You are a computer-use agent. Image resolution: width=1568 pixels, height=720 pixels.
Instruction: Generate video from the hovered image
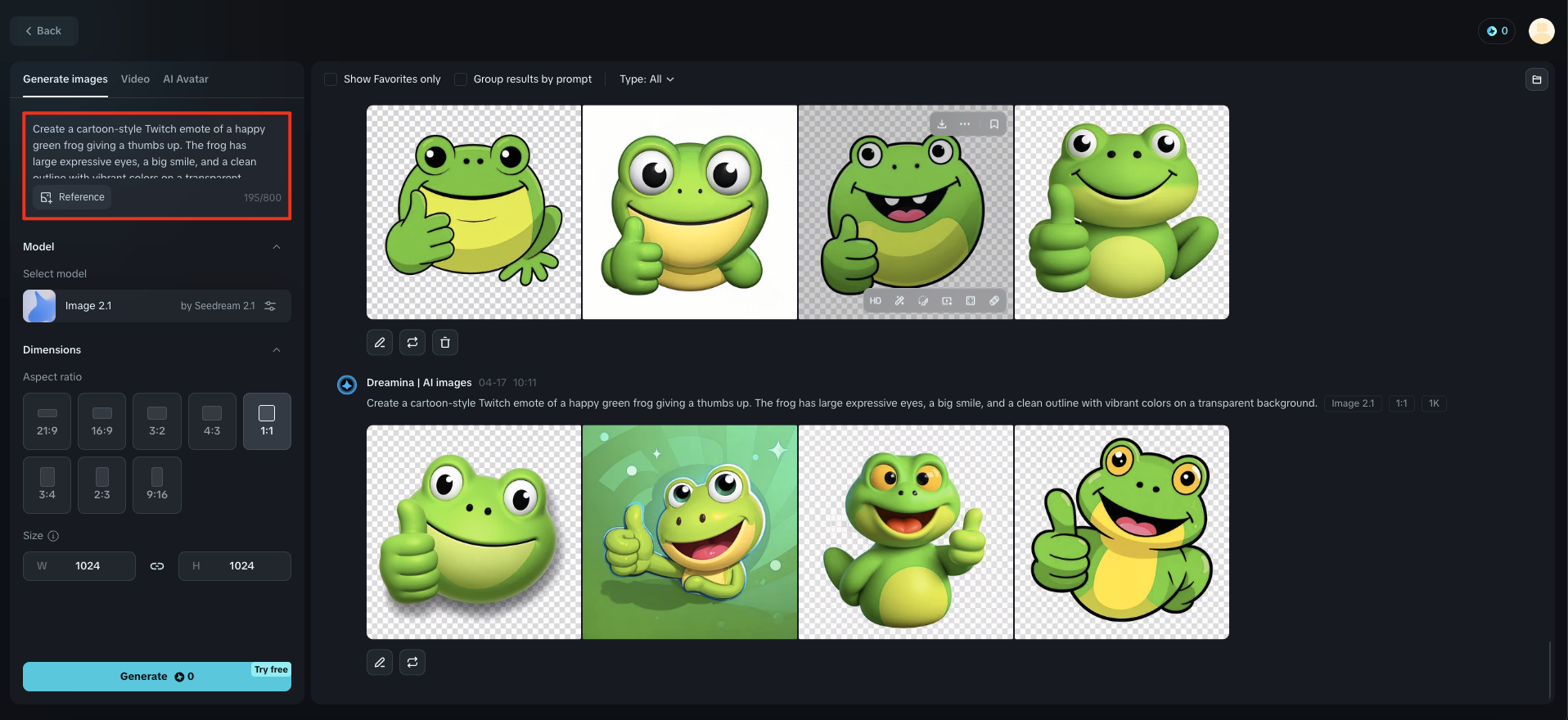tap(947, 301)
